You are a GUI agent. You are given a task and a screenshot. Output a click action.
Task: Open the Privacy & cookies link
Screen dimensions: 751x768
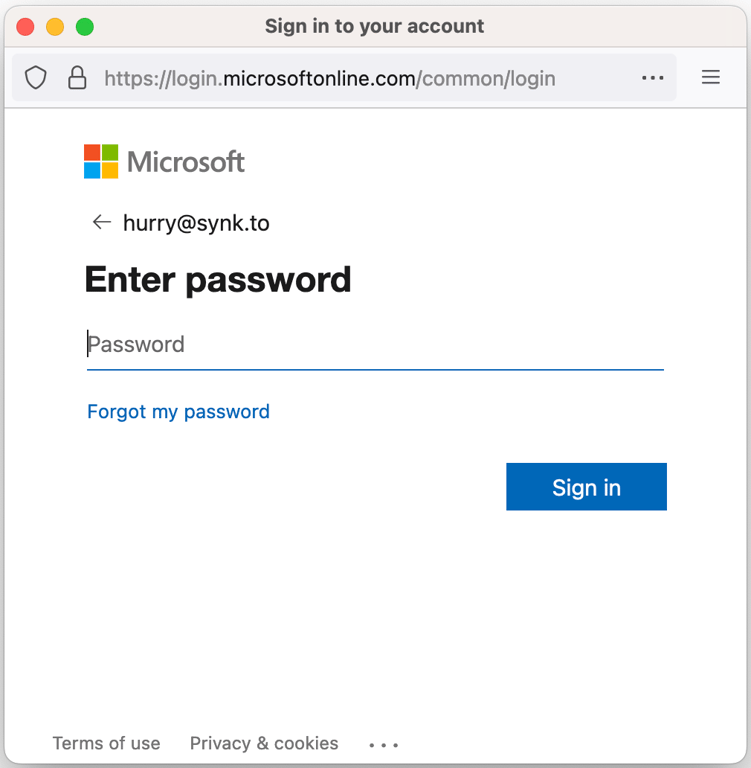click(264, 743)
